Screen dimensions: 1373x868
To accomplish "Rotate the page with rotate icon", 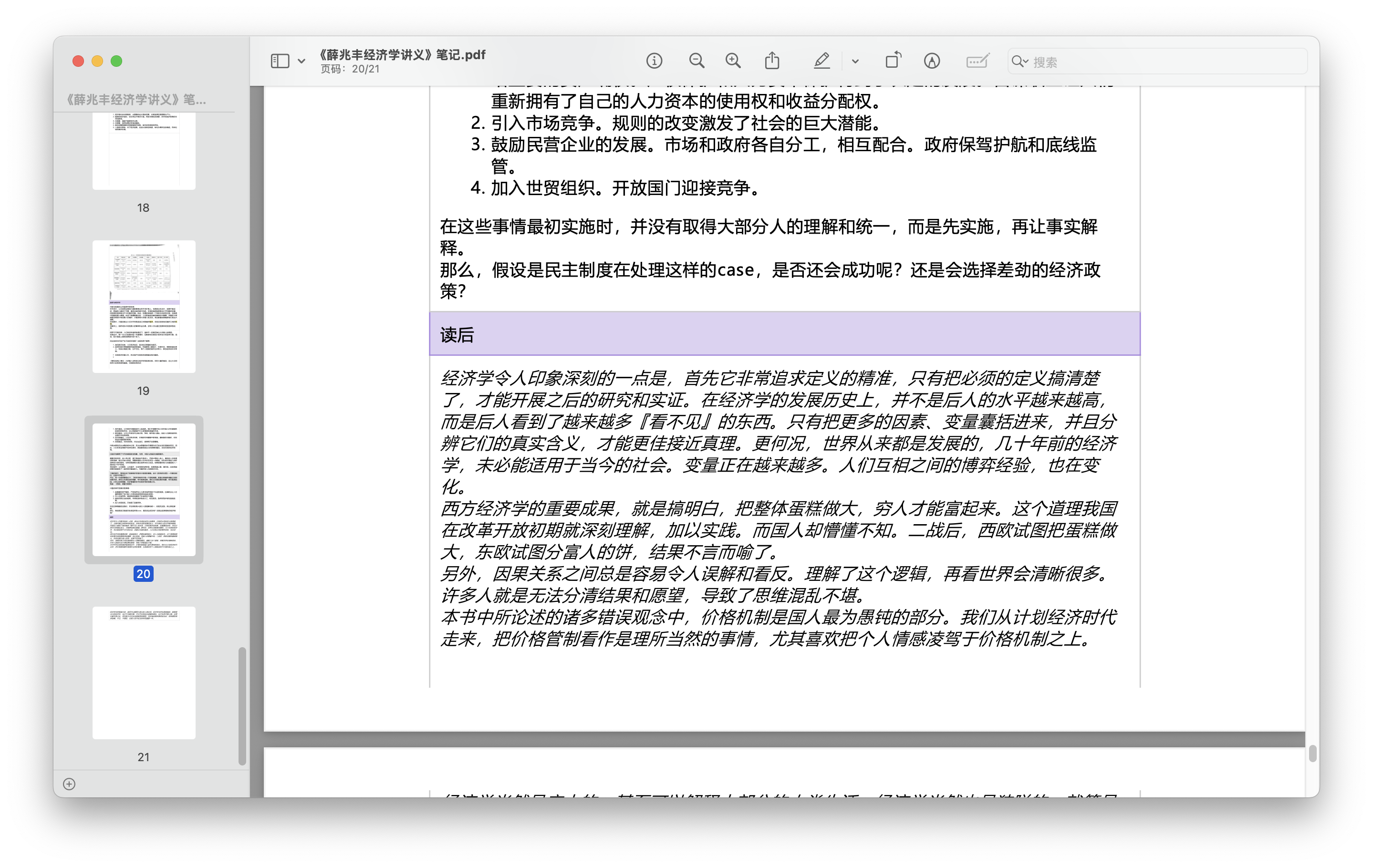I will (893, 61).
